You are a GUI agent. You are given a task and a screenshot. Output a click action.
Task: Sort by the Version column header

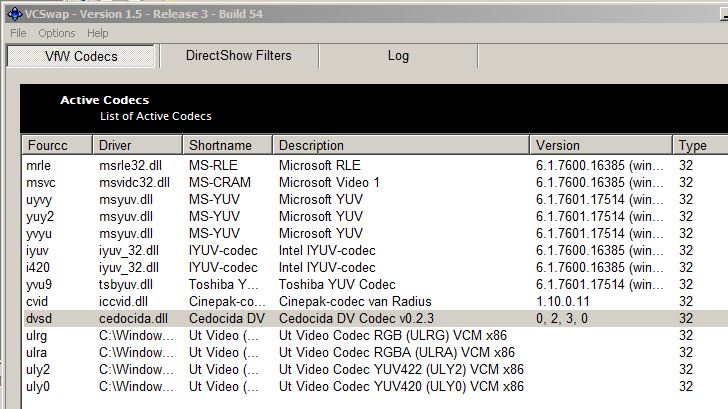[601, 145]
